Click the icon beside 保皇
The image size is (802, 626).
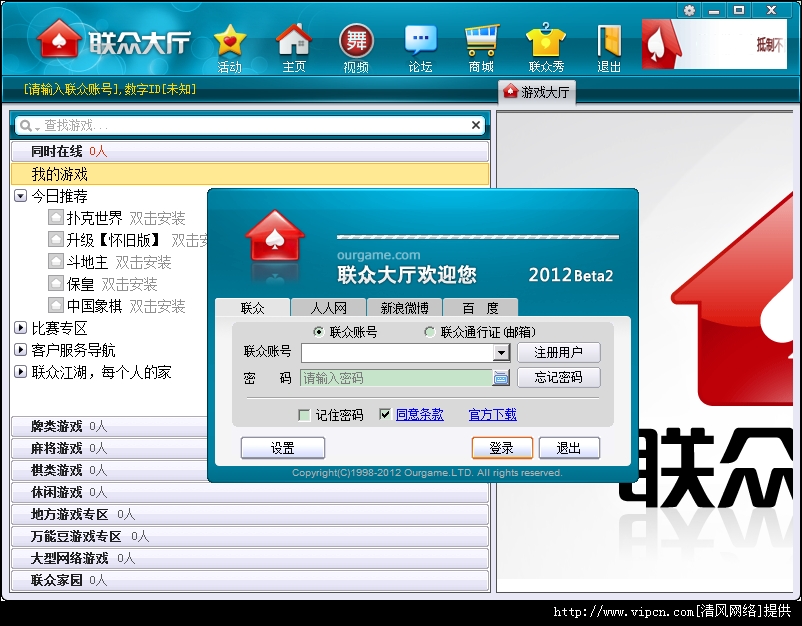pyautogui.click(x=56, y=283)
